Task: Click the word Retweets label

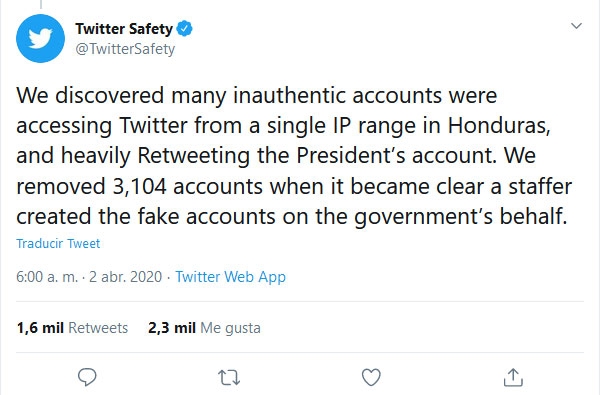Action: coord(98,328)
